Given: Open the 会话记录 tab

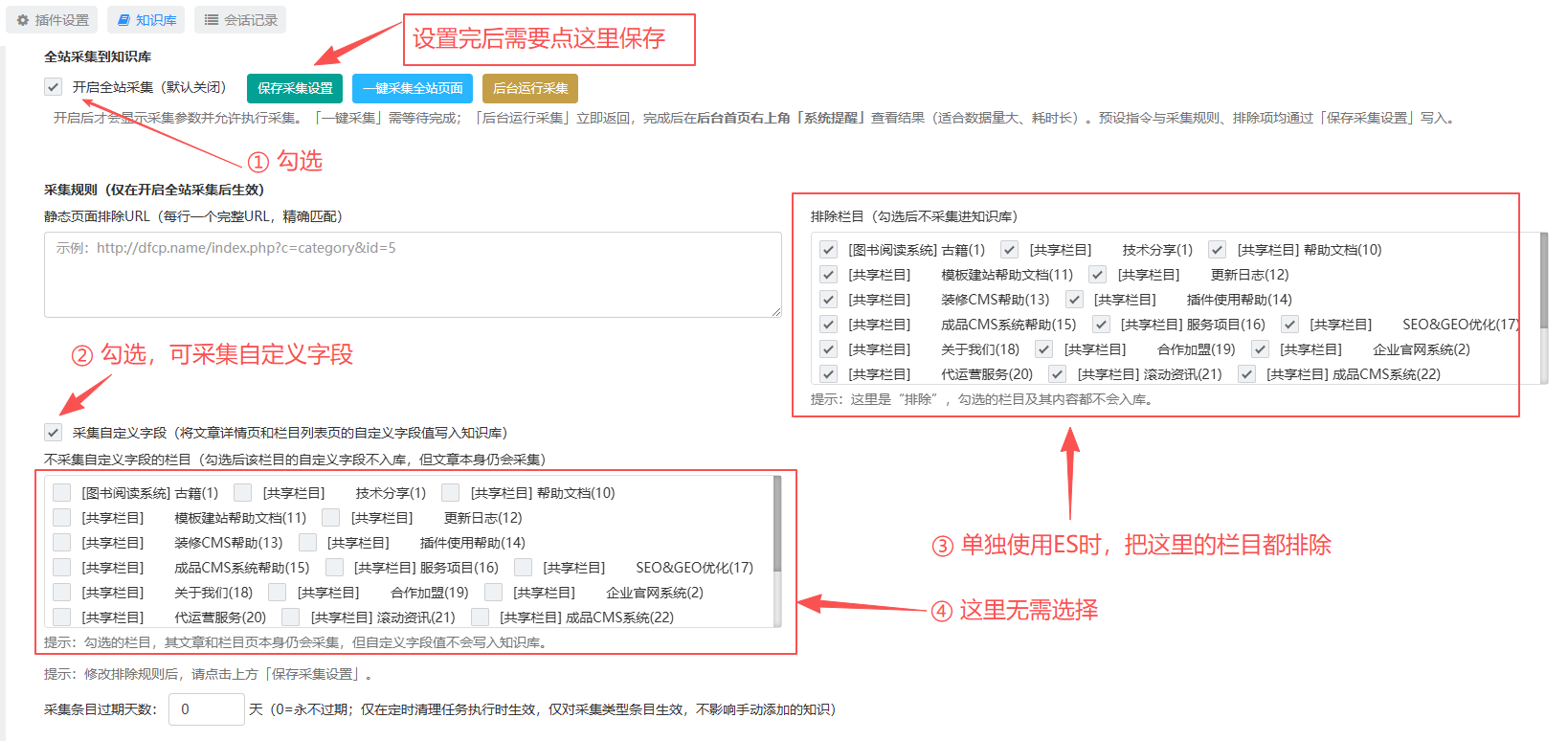Looking at the screenshot, I should pos(240,20).
